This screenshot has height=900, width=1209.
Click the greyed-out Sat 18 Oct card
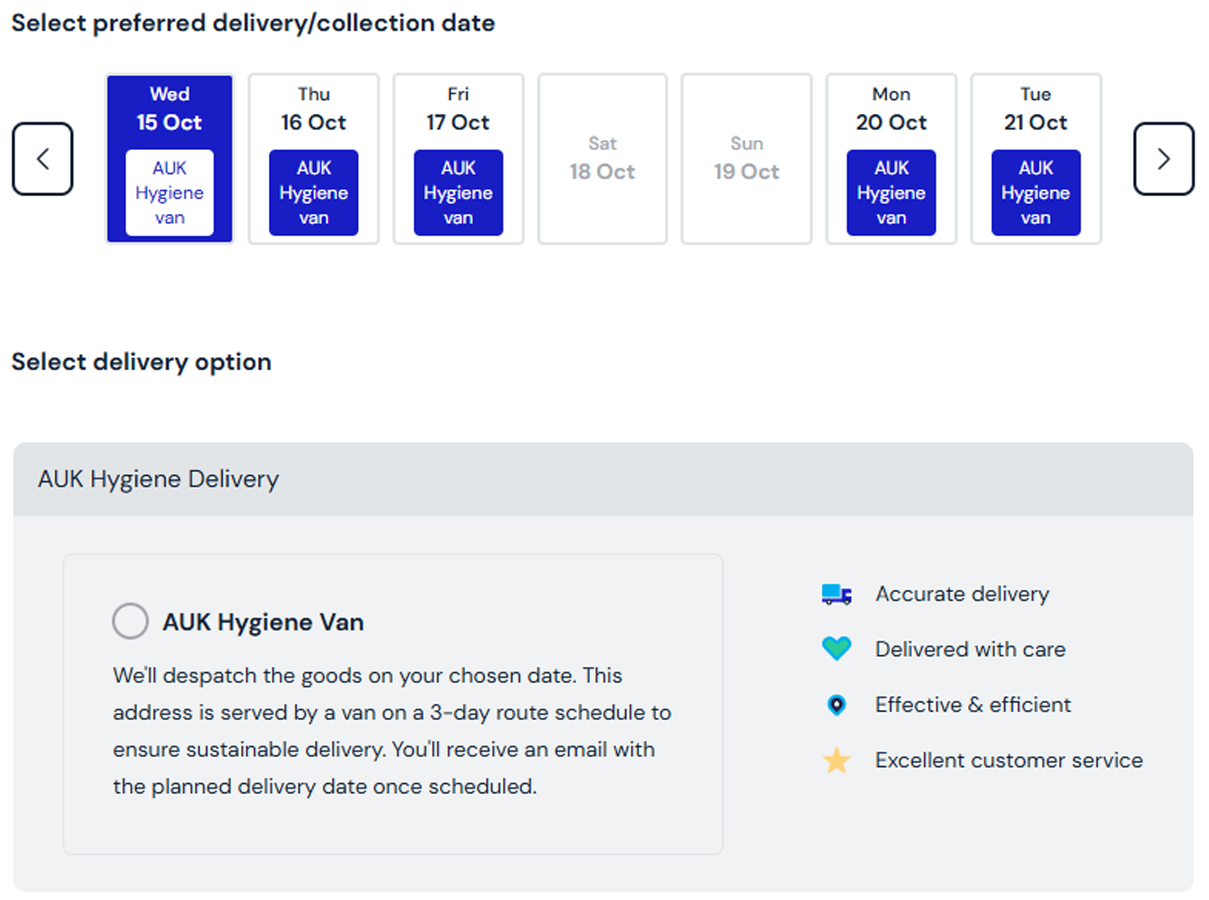602,158
